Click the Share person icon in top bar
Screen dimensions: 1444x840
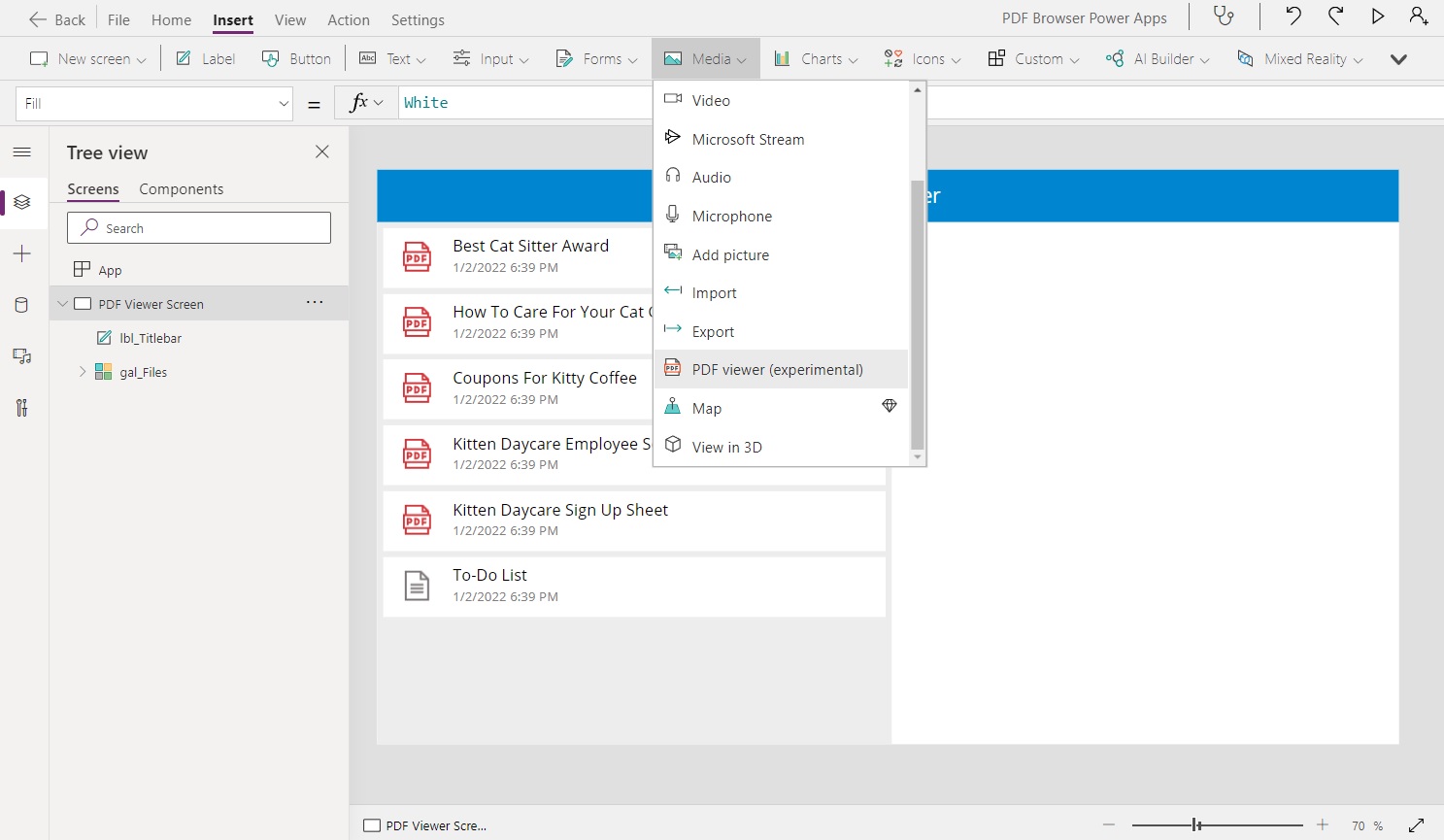[x=1419, y=17]
